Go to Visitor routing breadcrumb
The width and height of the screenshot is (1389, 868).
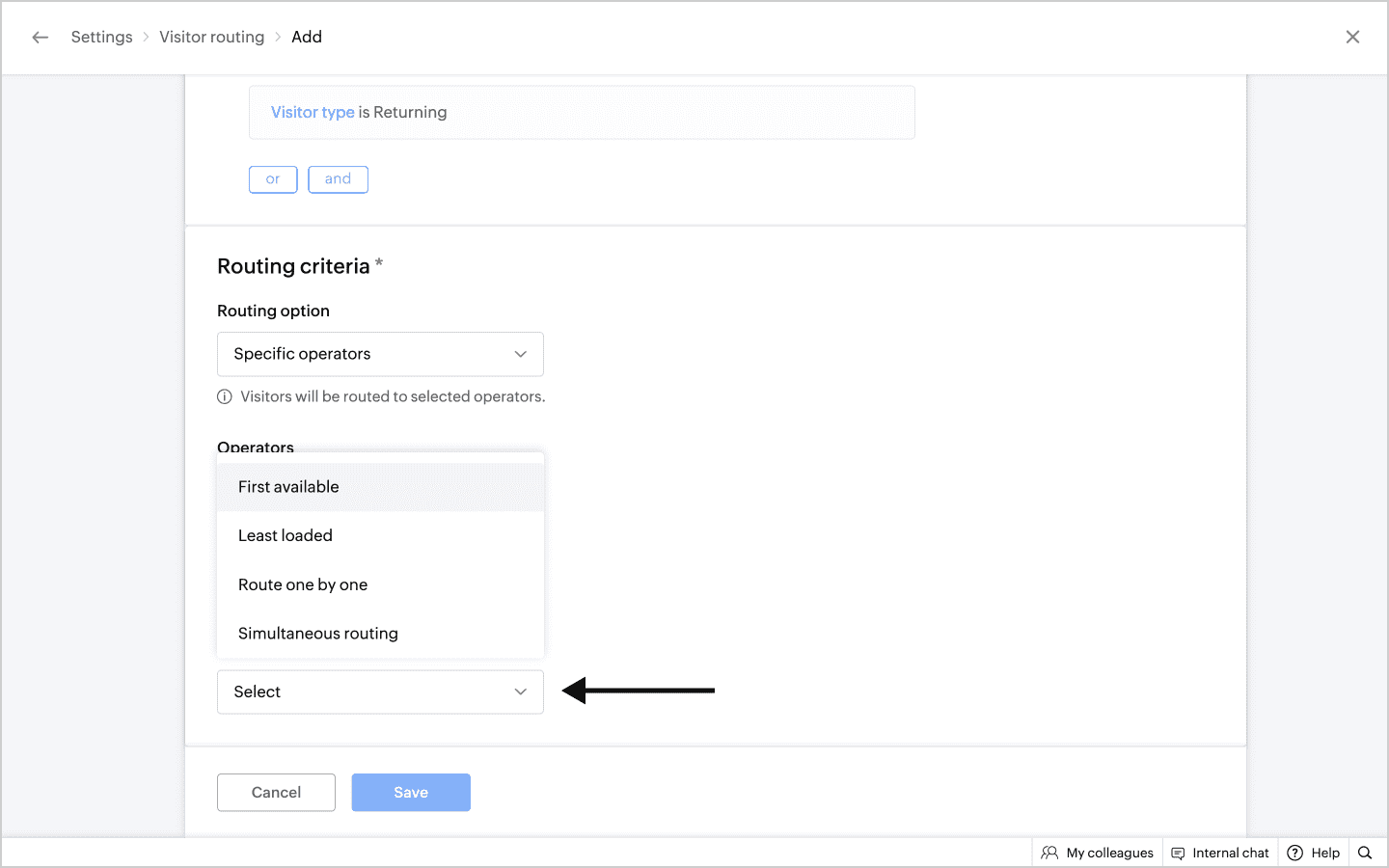point(211,38)
